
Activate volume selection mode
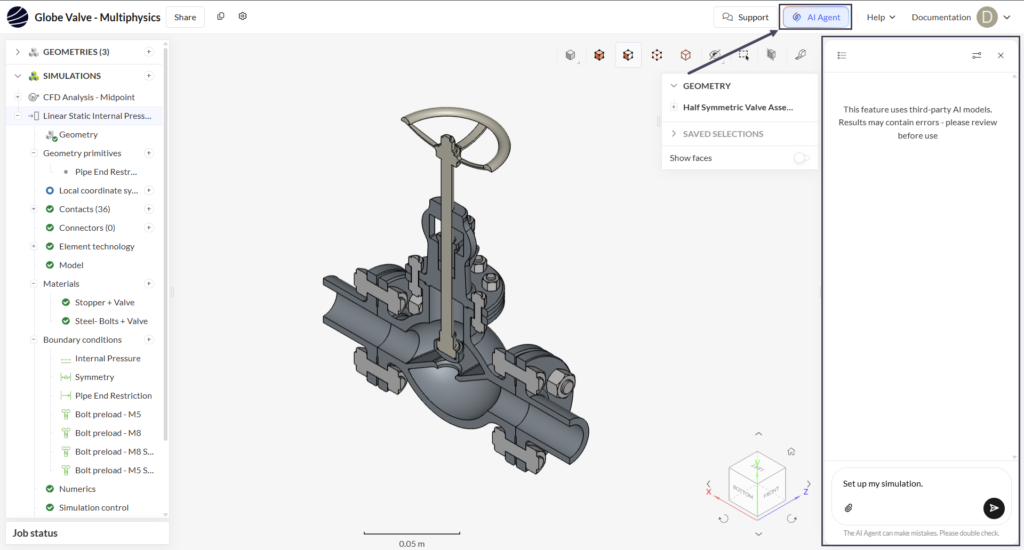pyautogui.click(x=599, y=56)
